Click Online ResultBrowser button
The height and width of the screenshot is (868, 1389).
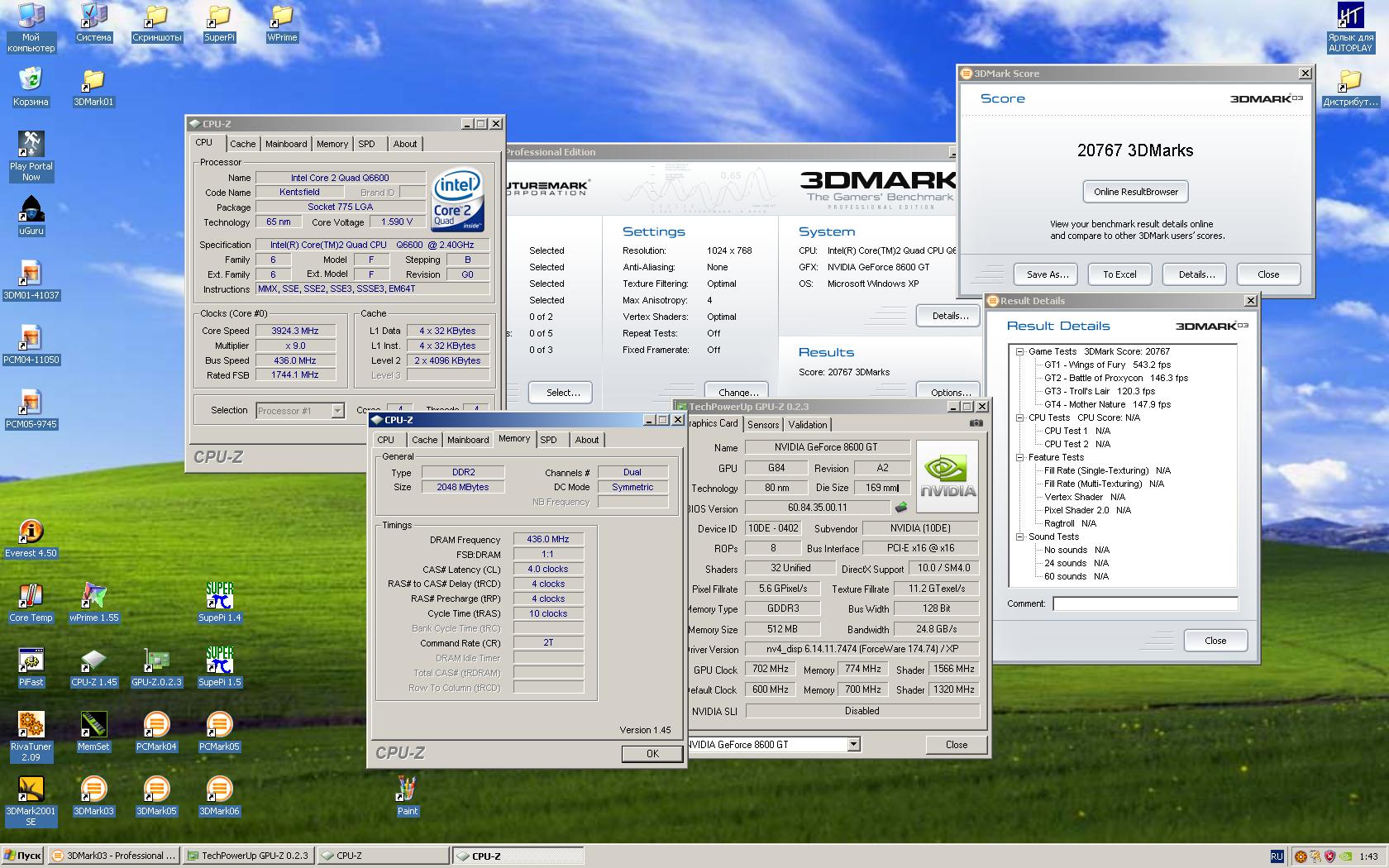1136,192
